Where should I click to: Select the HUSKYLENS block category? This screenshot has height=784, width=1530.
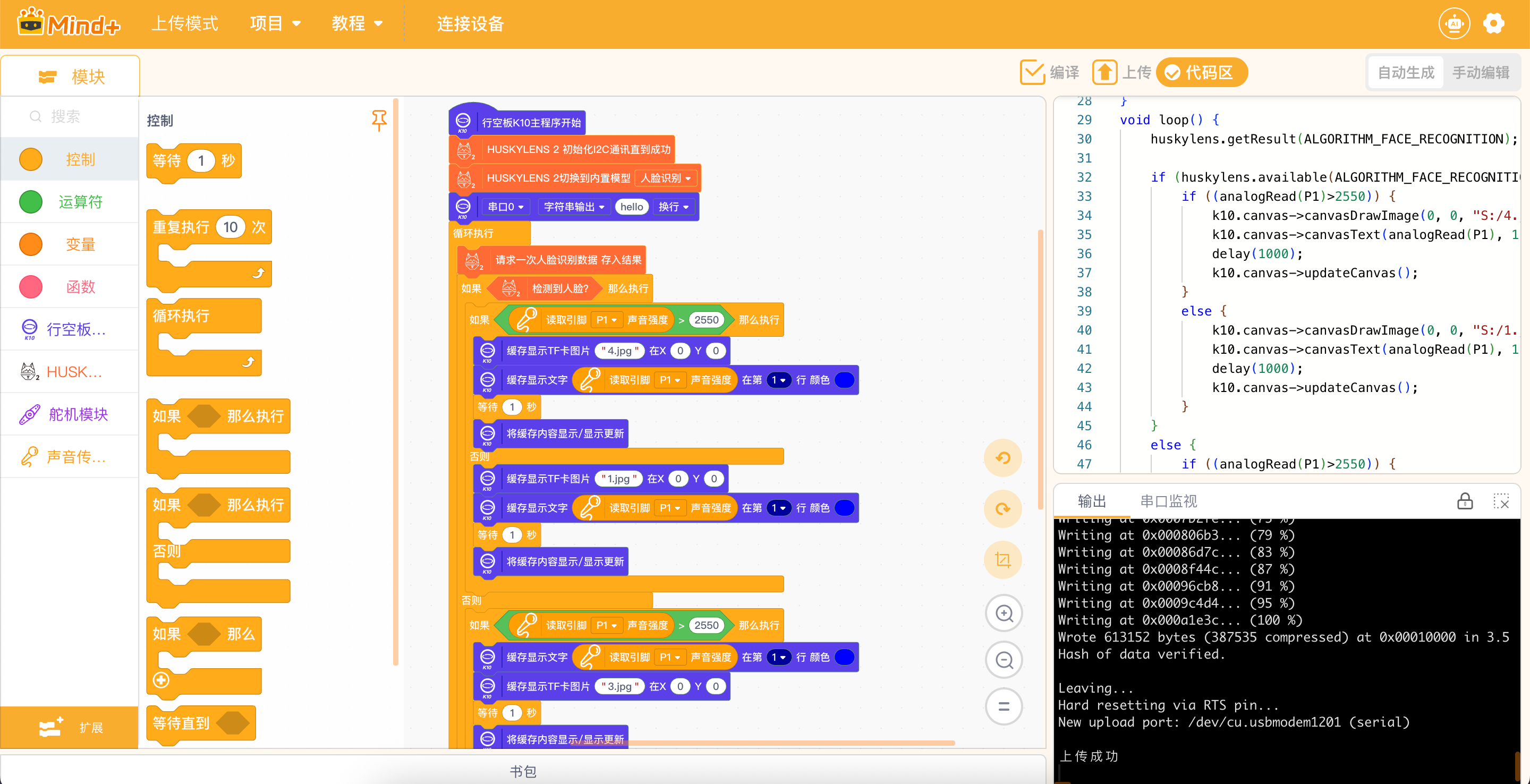coord(70,372)
